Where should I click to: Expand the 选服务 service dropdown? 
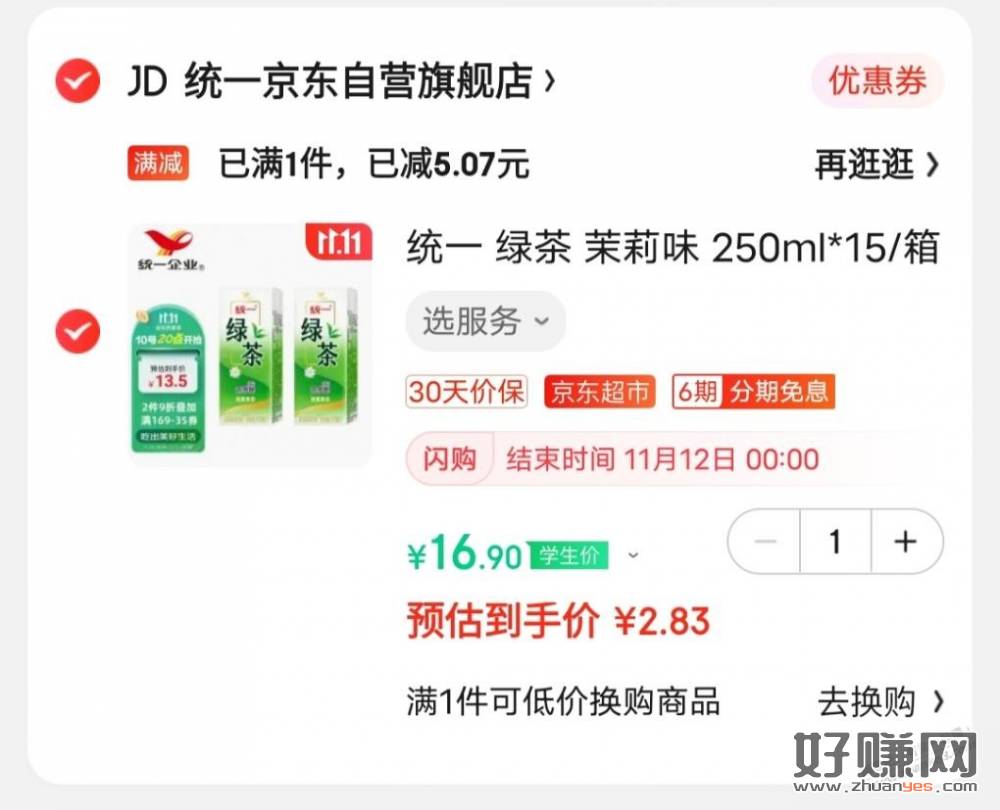click(x=485, y=321)
